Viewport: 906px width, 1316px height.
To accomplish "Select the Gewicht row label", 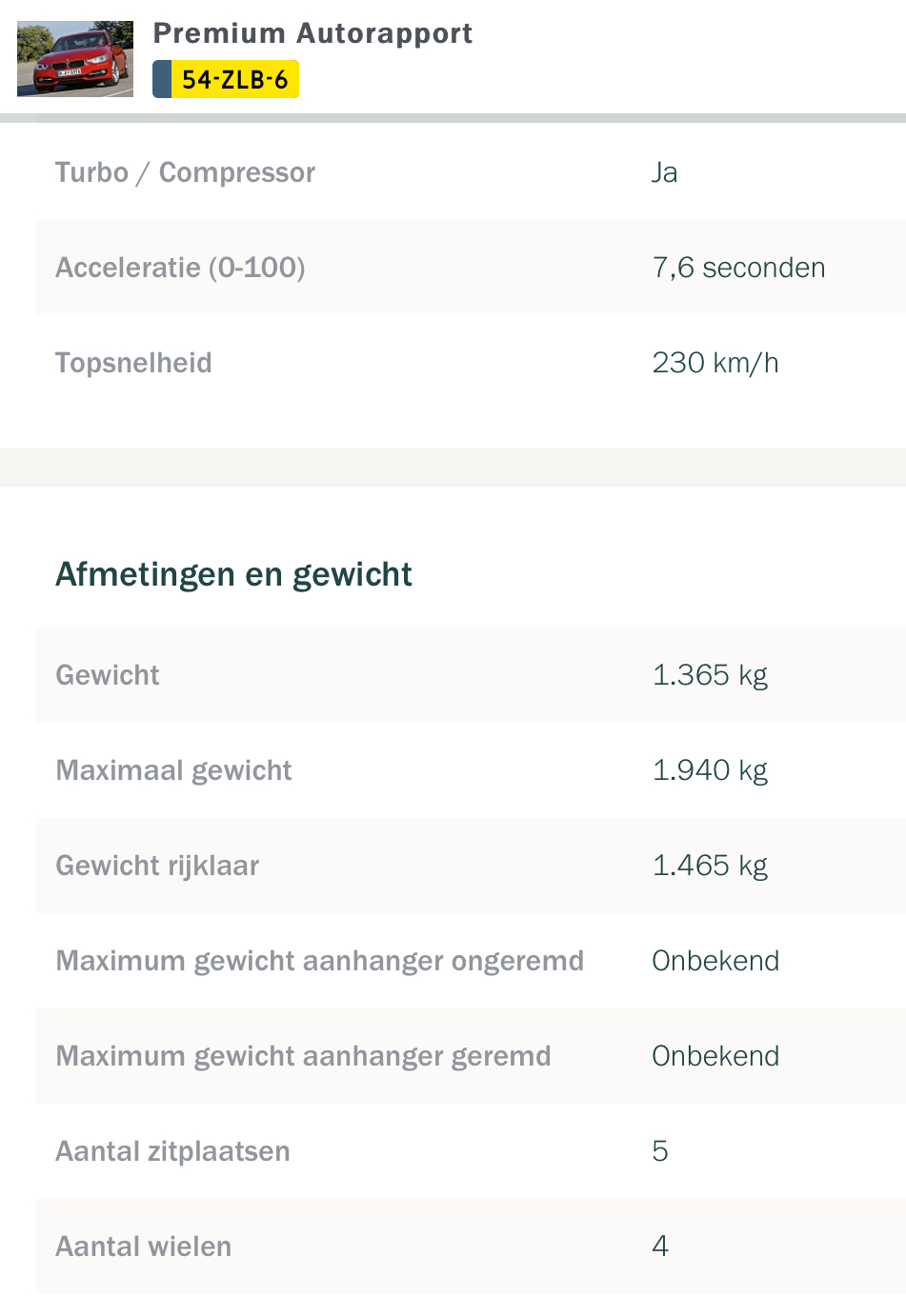I will coord(108,675).
